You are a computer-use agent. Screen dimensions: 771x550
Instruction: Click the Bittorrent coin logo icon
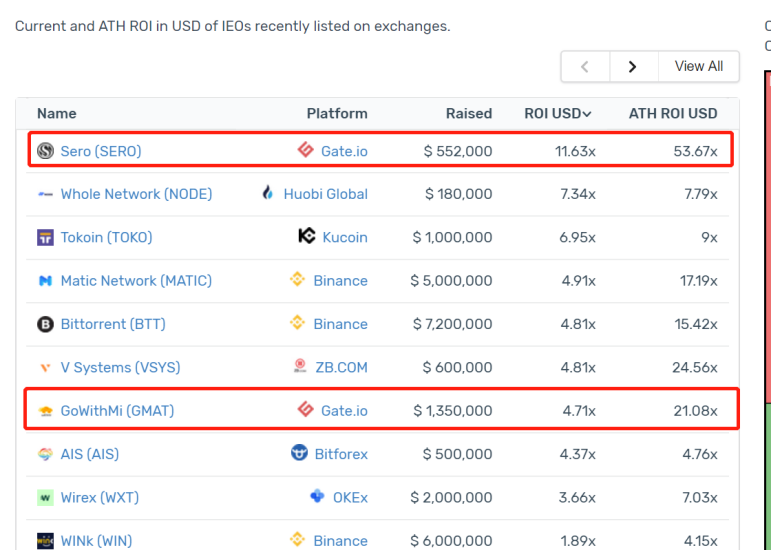tap(45, 324)
